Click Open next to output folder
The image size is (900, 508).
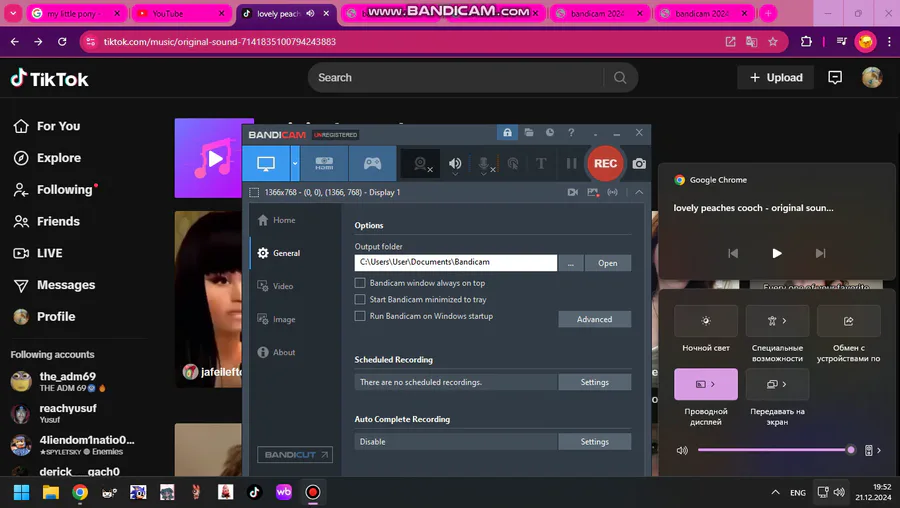[608, 263]
